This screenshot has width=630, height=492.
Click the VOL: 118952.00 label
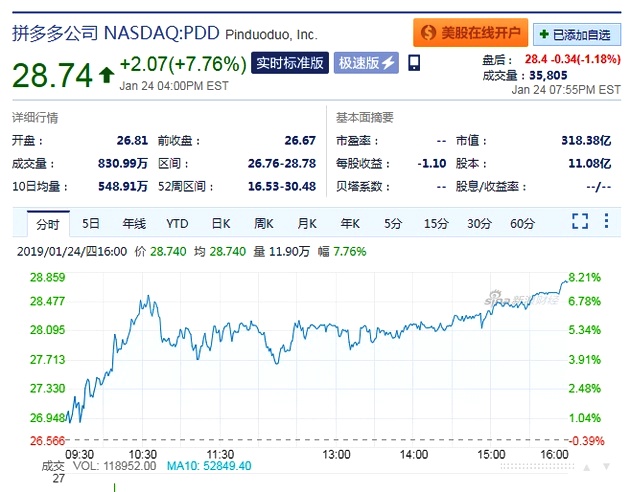(x=114, y=466)
